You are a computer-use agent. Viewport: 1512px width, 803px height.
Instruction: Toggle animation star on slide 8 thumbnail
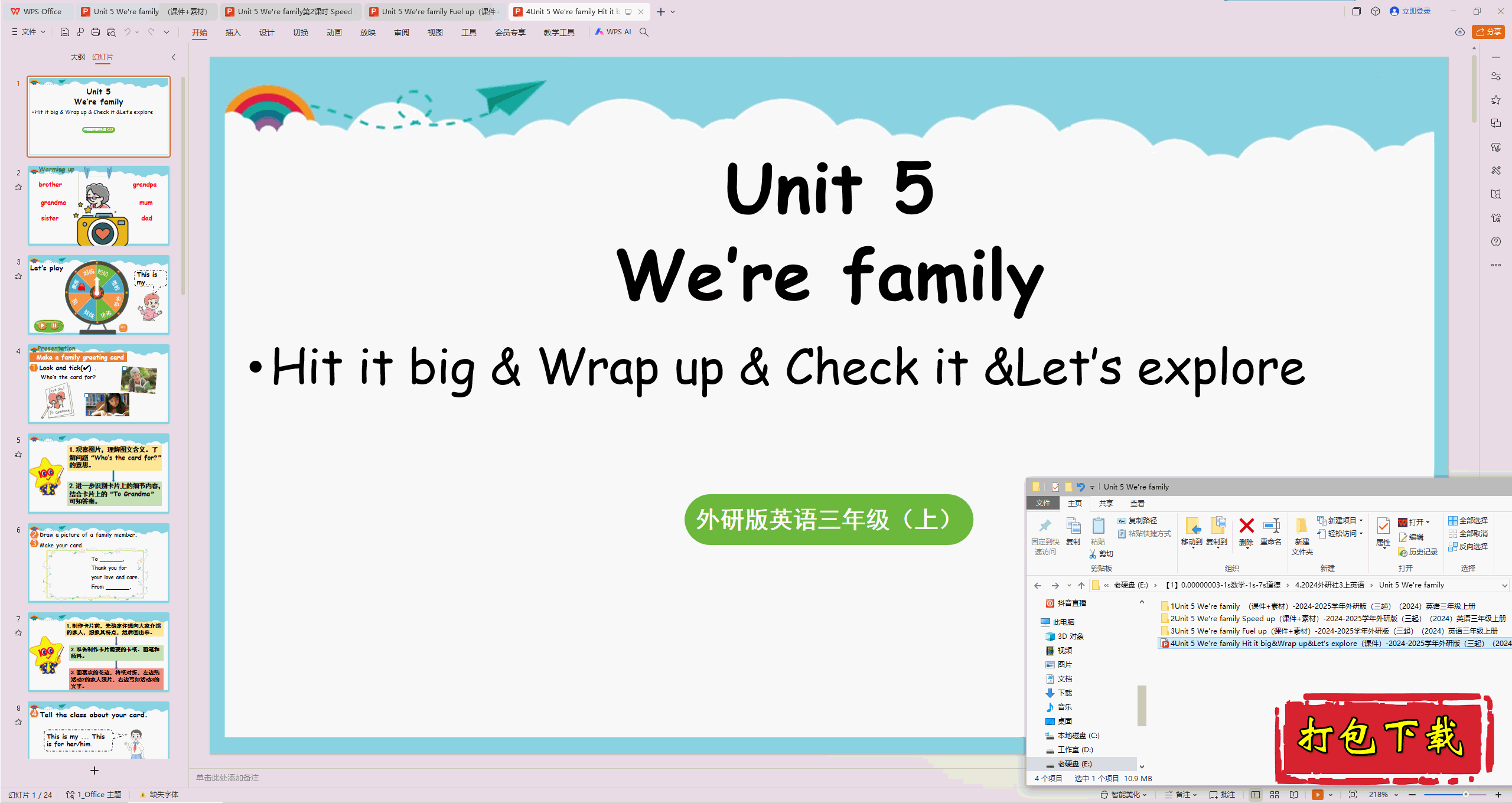pyautogui.click(x=18, y=722)
